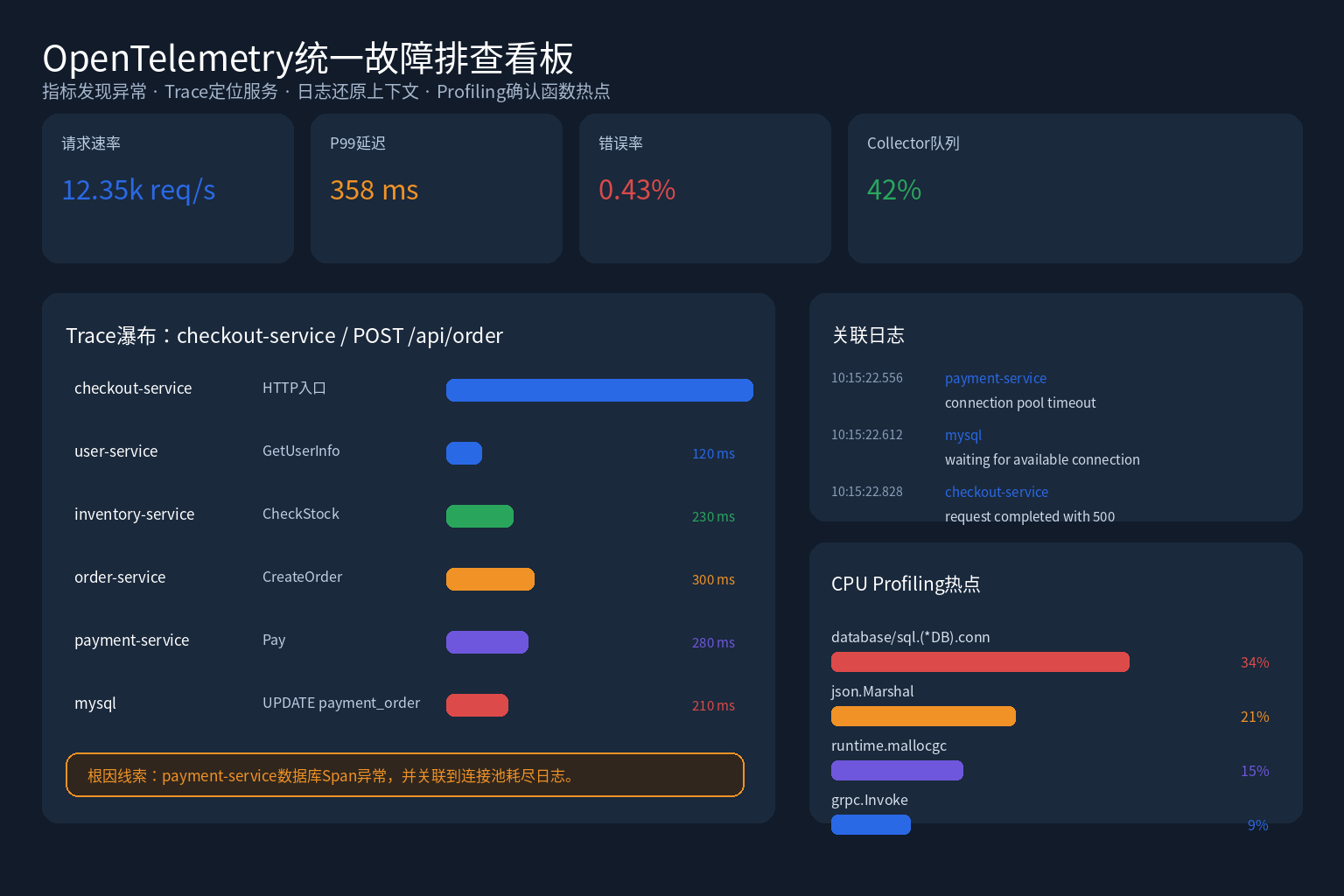Viewport: 1344px width, 896px height.
Task: Click the 15% CPU share label
Action: [x=1255, y=771]
